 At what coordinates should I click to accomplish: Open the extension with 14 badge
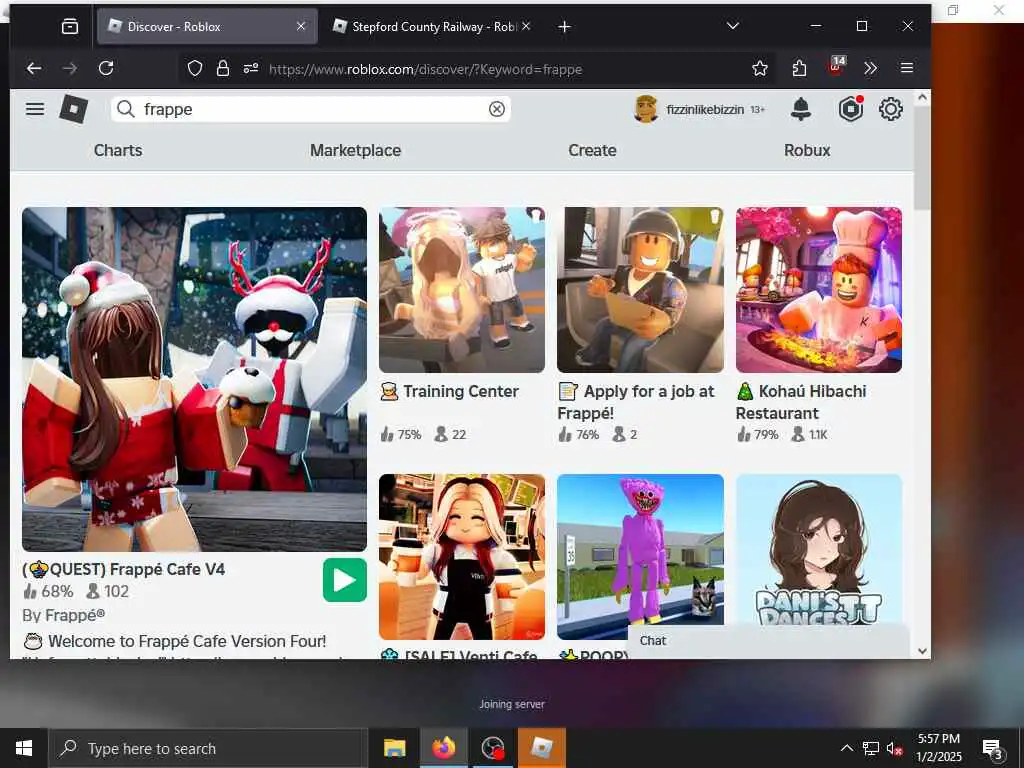tap(837, 66)
